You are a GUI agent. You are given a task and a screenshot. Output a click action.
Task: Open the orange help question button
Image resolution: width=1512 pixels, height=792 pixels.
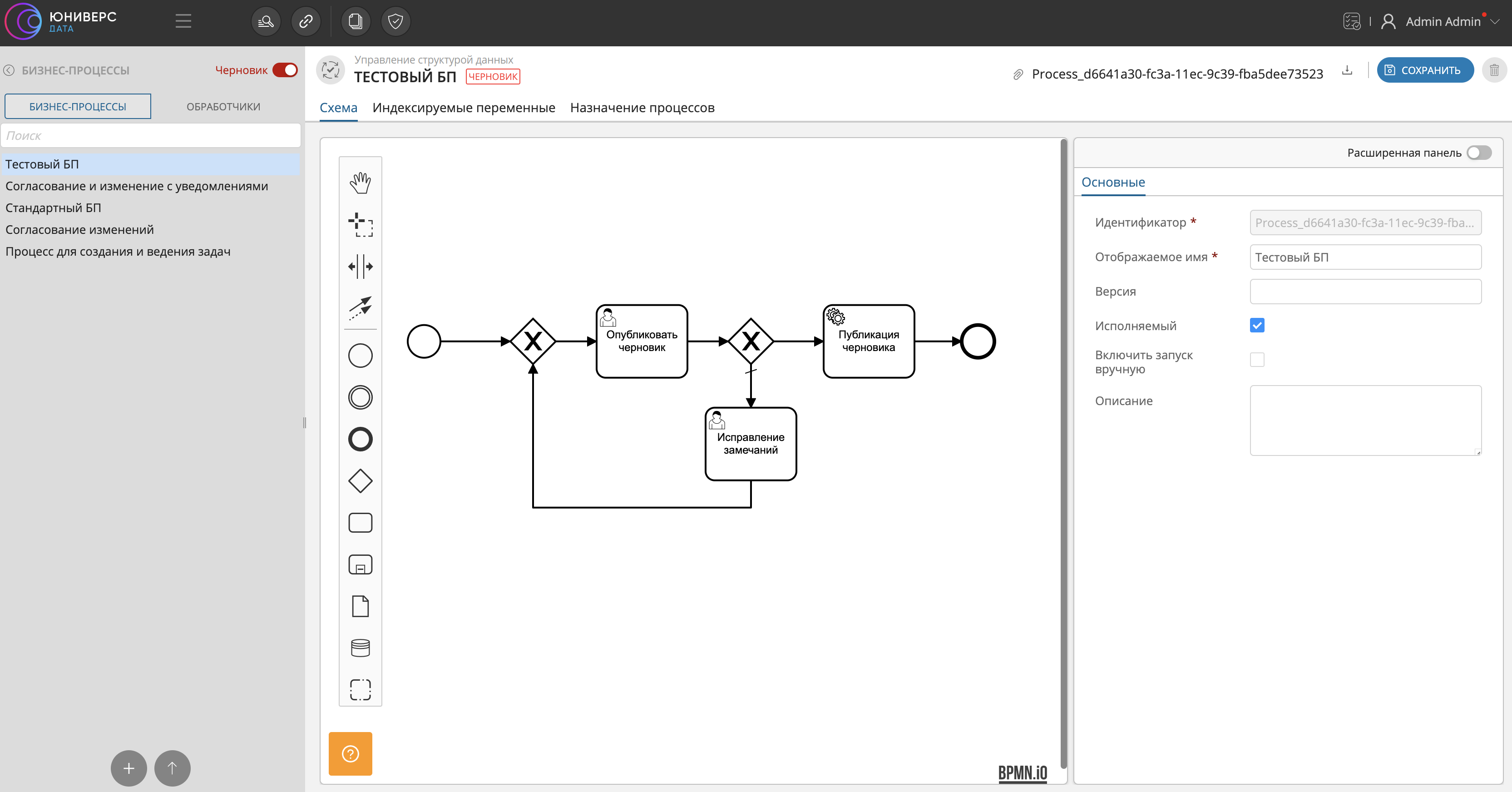[350, 753]
